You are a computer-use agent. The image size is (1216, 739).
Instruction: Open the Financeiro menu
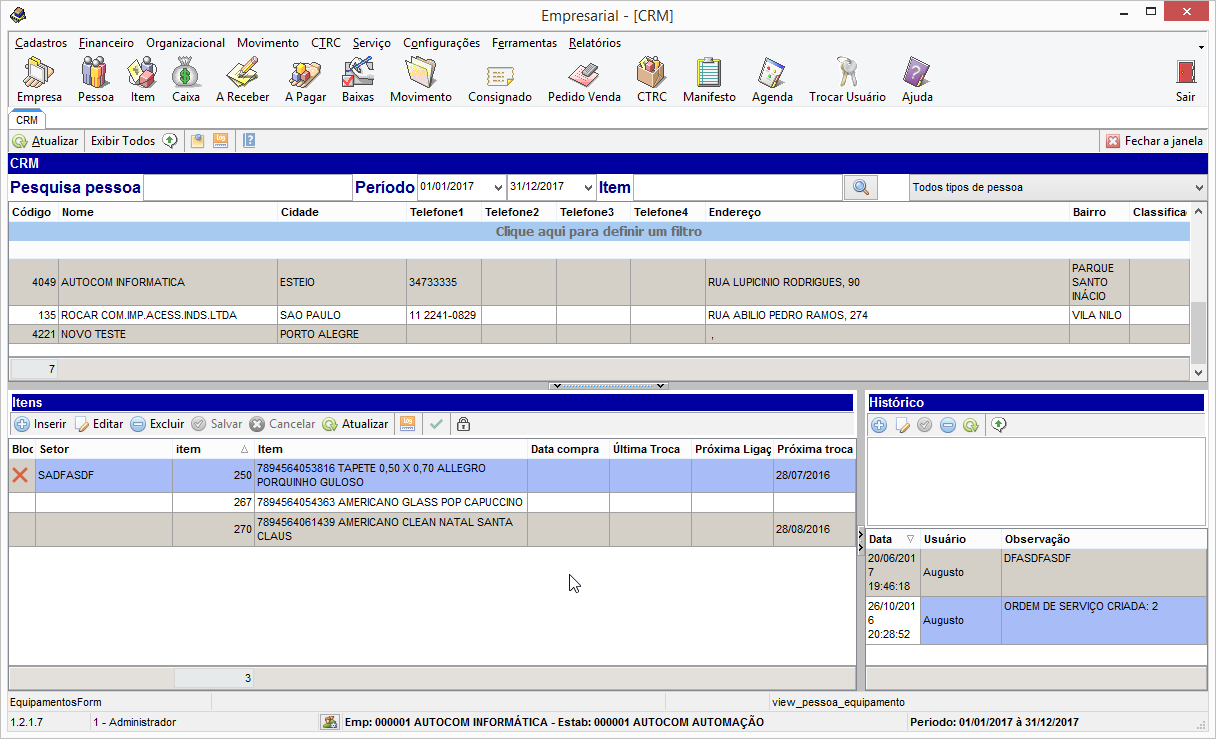pyautogui.click(x=106, y=43)
